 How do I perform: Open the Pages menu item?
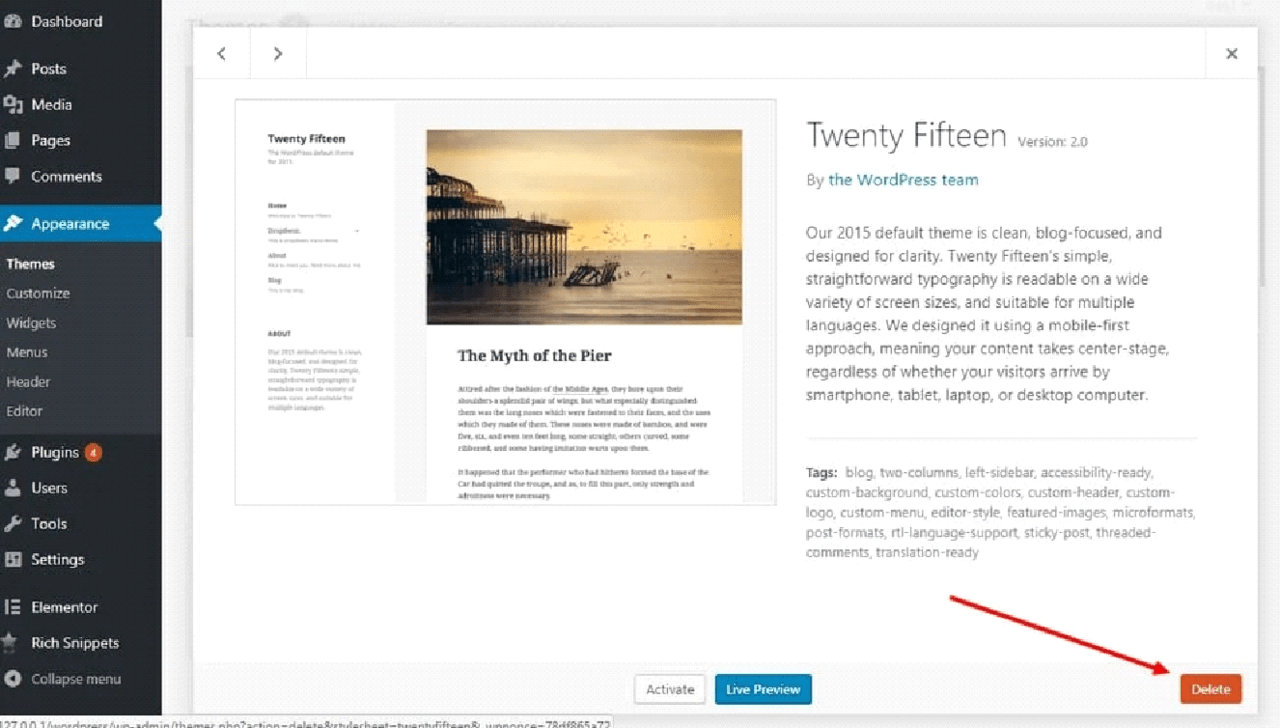point(50,140)
